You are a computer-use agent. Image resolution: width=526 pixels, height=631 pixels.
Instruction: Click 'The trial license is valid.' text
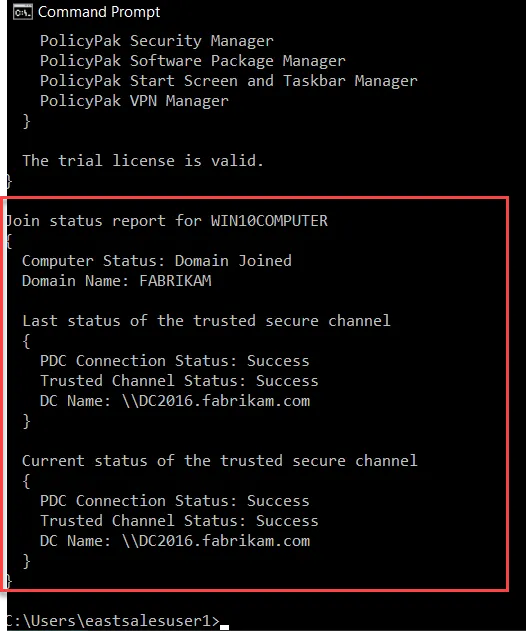[x=143, y=161]
